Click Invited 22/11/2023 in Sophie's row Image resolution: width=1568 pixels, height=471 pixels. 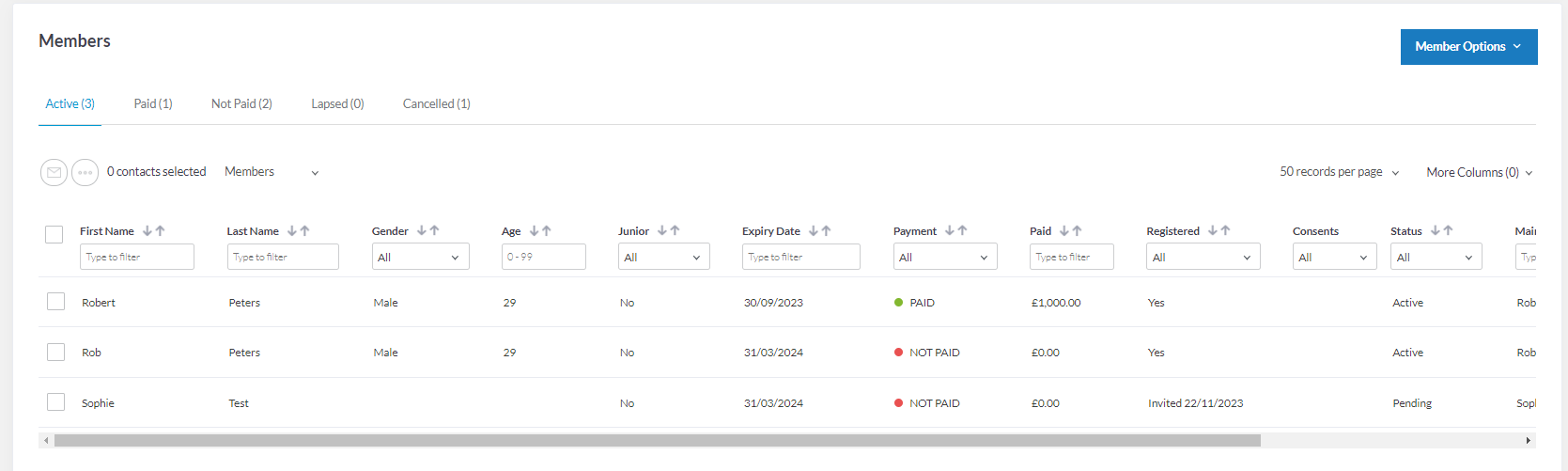coord(1195,403)
